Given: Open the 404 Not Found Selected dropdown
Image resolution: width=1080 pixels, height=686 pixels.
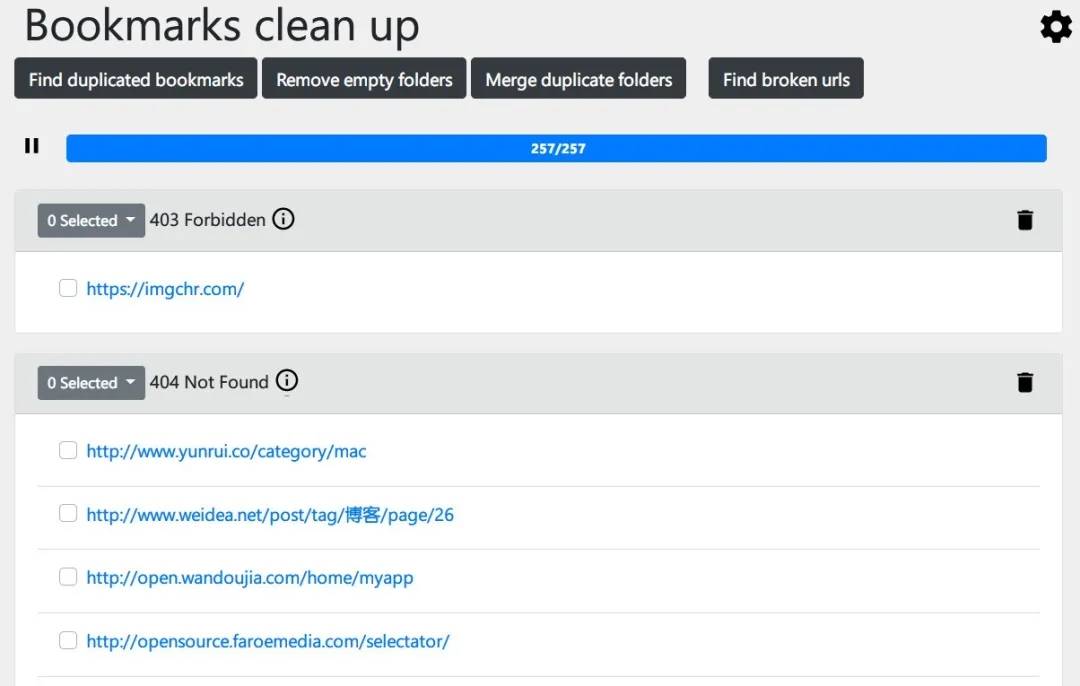Looking at the screenshot, I should click(91, 382).
